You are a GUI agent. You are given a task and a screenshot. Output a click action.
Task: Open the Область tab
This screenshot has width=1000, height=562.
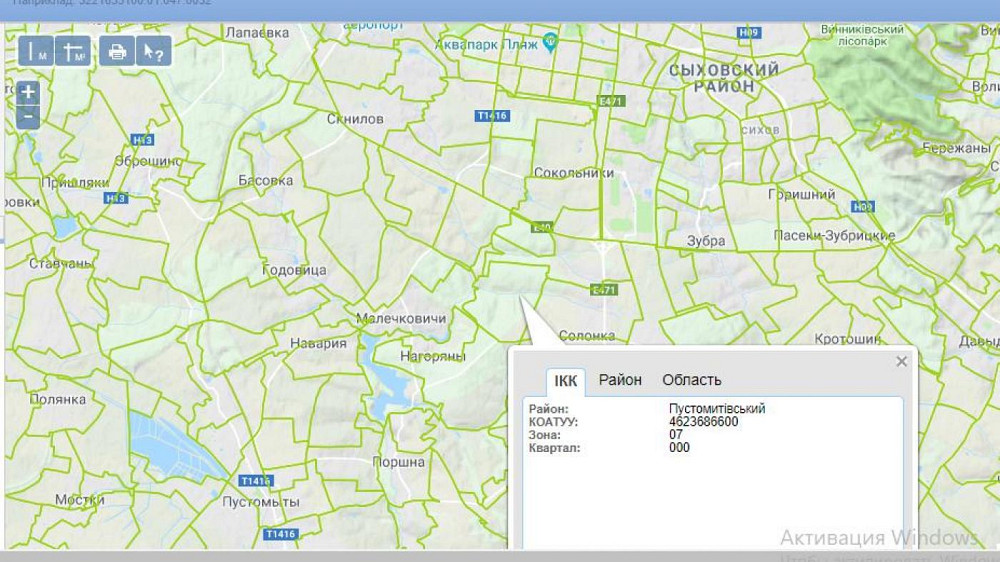(x=691, y=380)
